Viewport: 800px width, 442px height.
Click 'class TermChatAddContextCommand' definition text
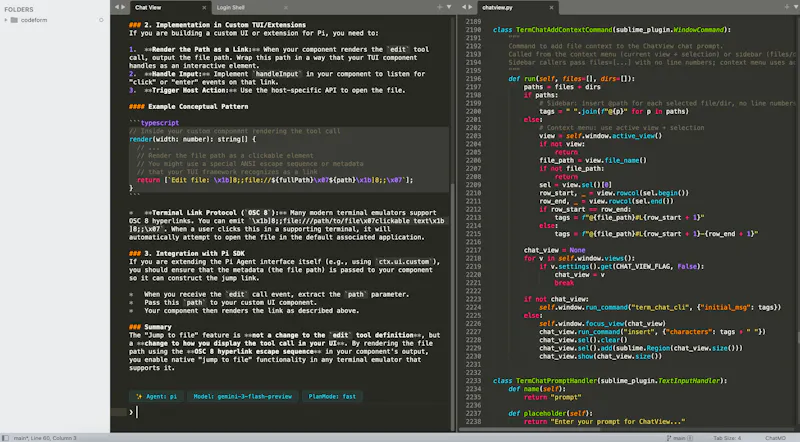pos(553,30)
